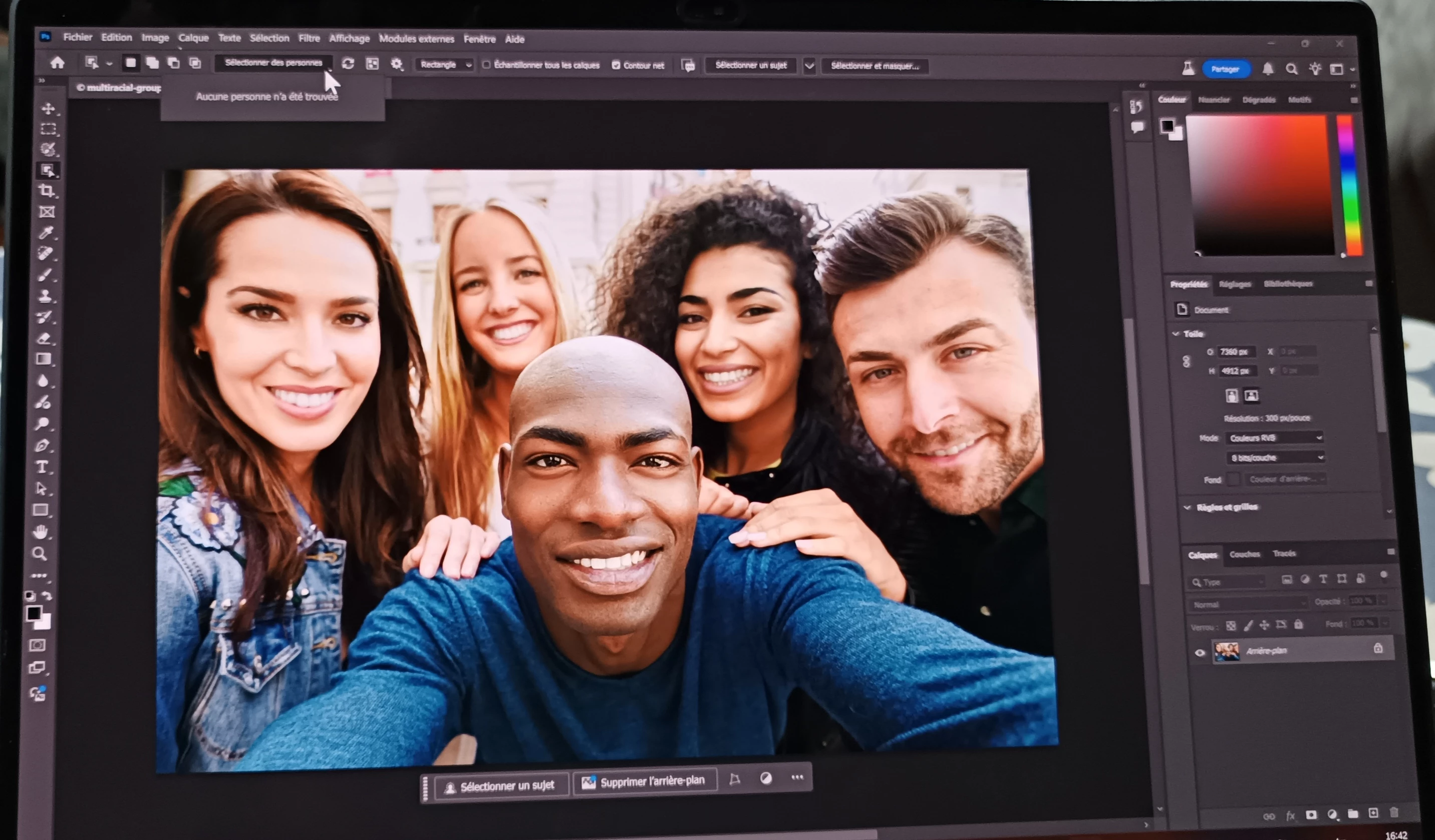
Task: Click the Home icon in options bar
Action: pos(58,63)
